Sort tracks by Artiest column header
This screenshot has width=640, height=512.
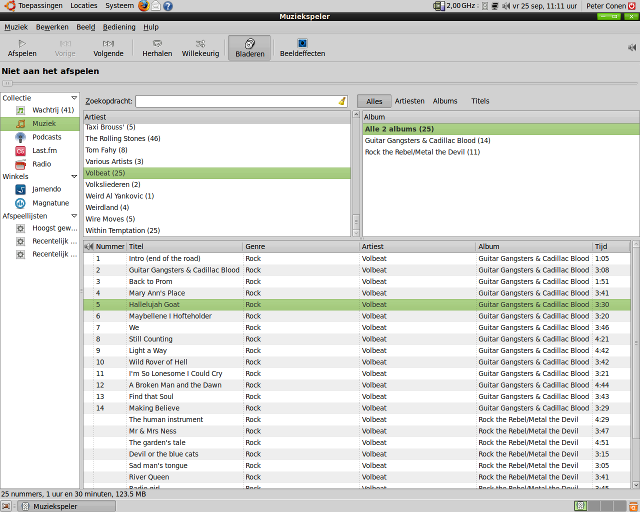tap(418, 247)
